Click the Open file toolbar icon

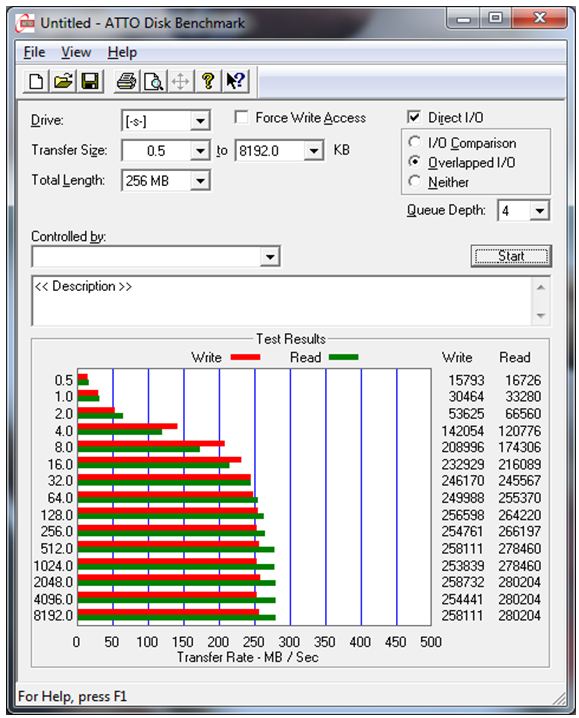pos(63,82)
